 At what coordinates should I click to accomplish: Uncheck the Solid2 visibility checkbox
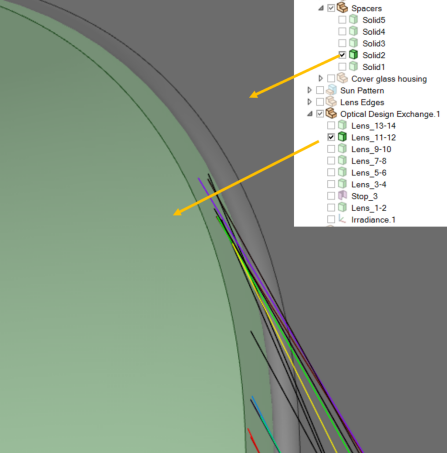pyautogui.click(x=342, y=54)
